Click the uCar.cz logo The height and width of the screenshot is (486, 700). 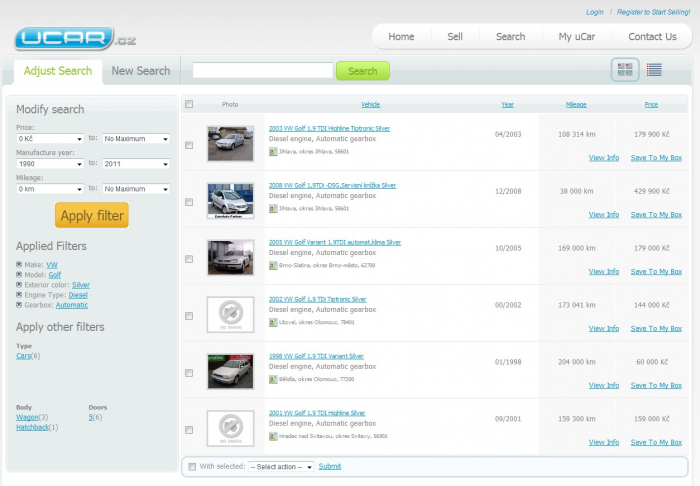tap(75, 39)
